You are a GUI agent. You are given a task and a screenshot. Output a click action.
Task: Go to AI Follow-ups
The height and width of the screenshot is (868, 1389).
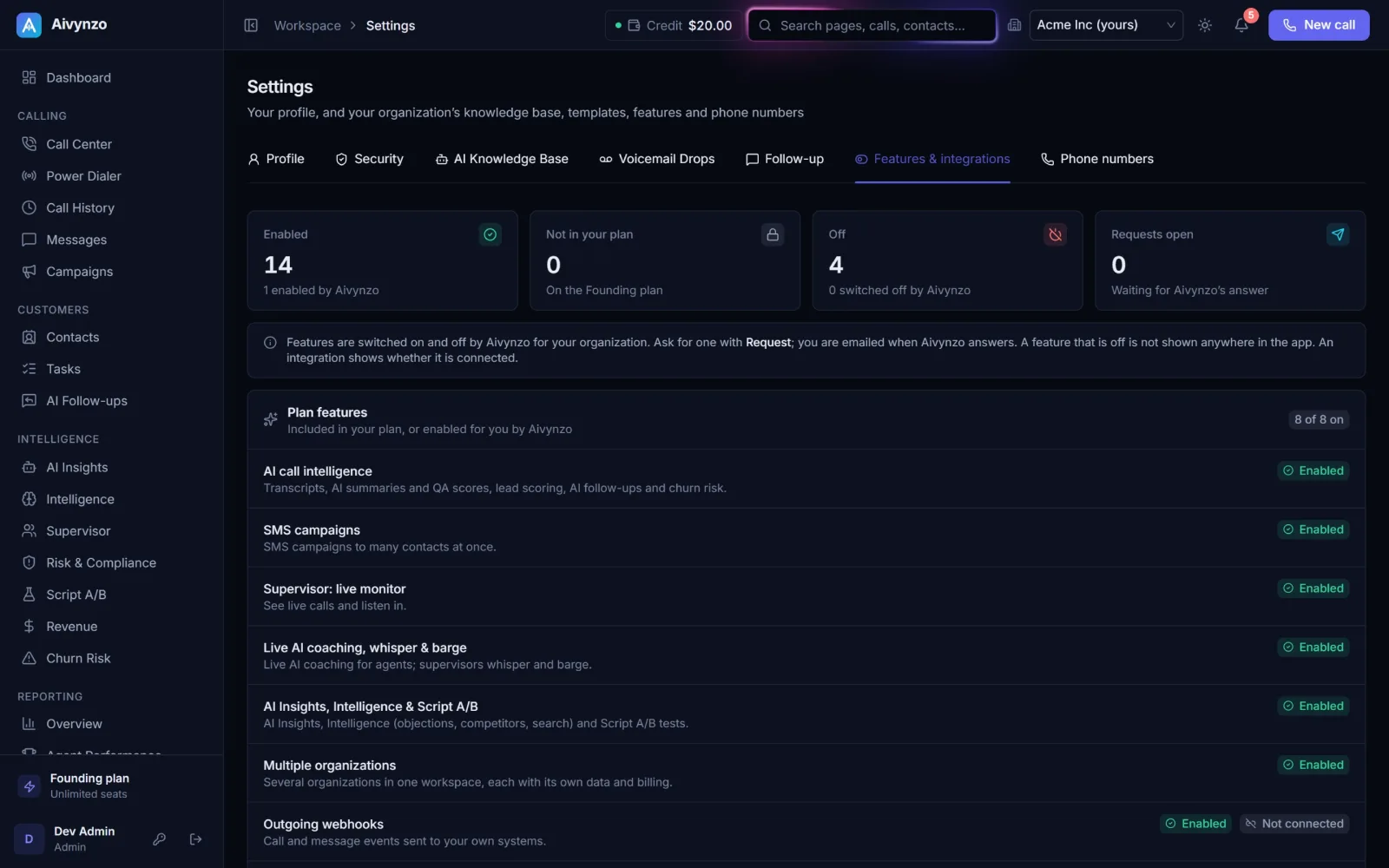tap(111, 401)
